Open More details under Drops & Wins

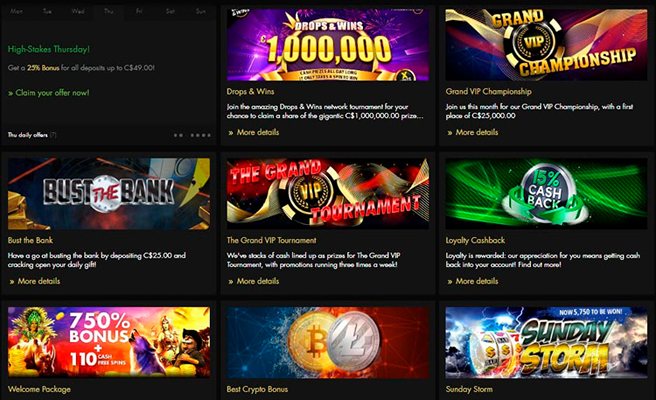point(254,132)
